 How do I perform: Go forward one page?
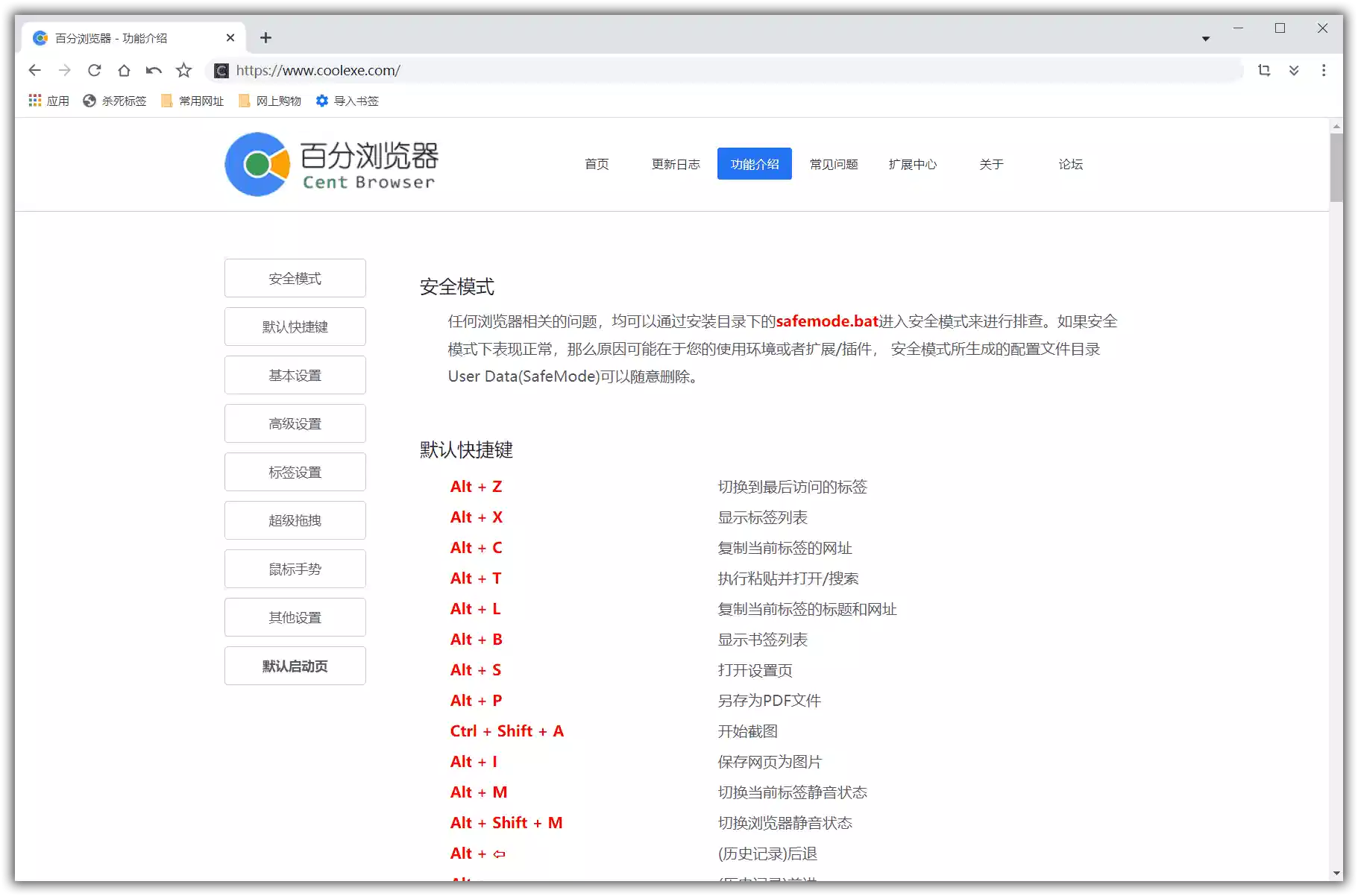coord(64,70)
